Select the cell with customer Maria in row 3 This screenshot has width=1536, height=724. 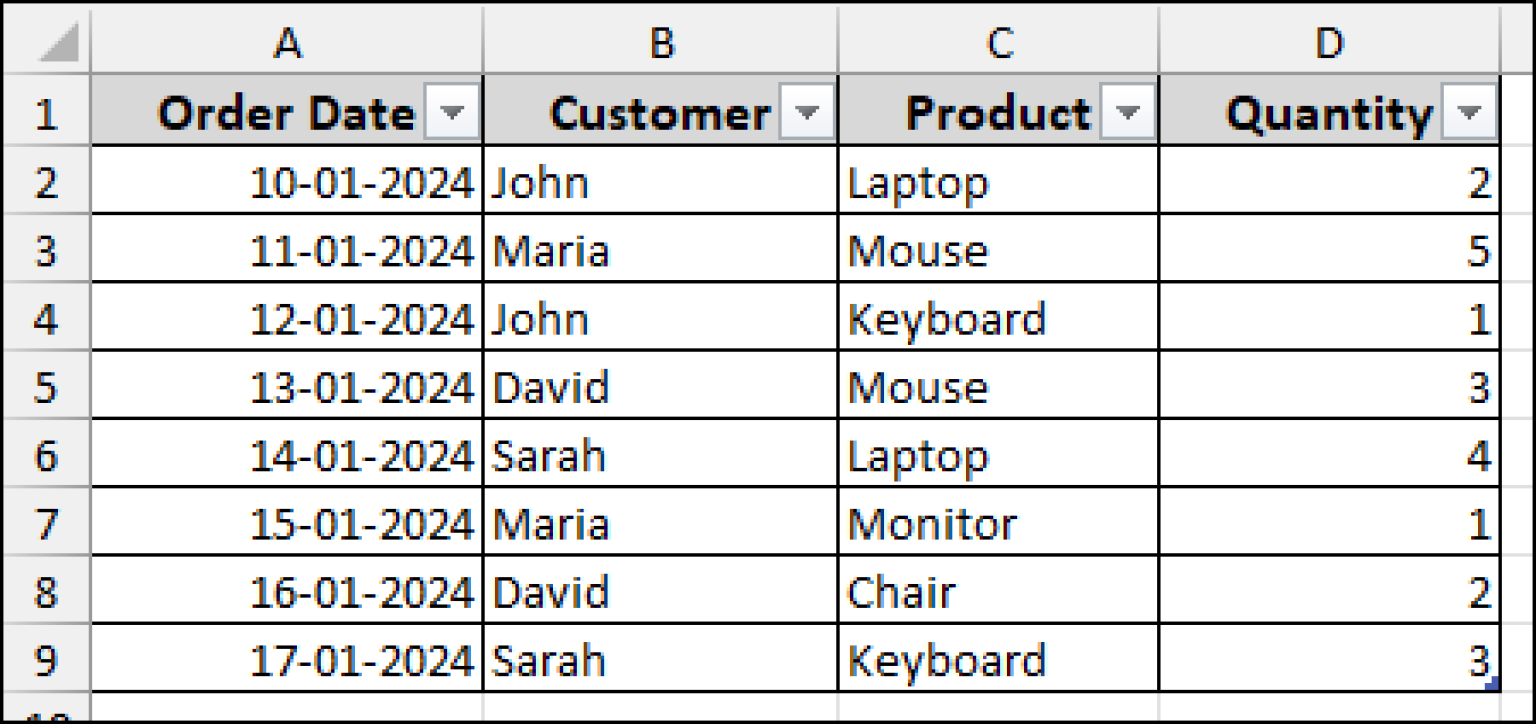660,250
